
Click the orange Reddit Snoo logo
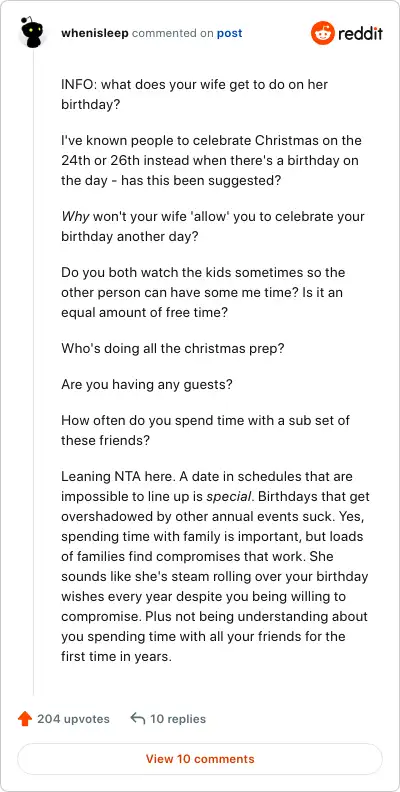click(x=322, y=33)
